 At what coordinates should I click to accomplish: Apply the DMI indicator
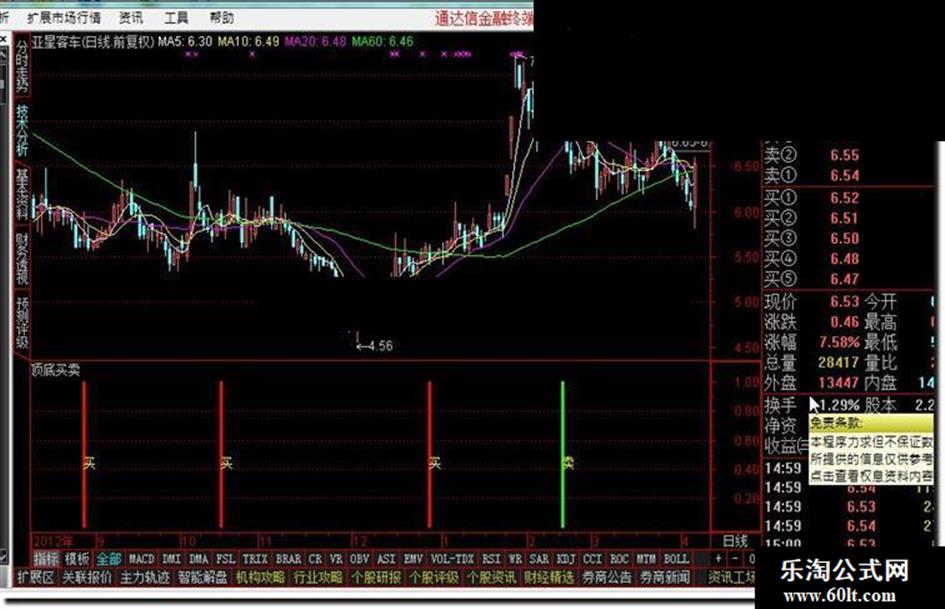point(172,559)
